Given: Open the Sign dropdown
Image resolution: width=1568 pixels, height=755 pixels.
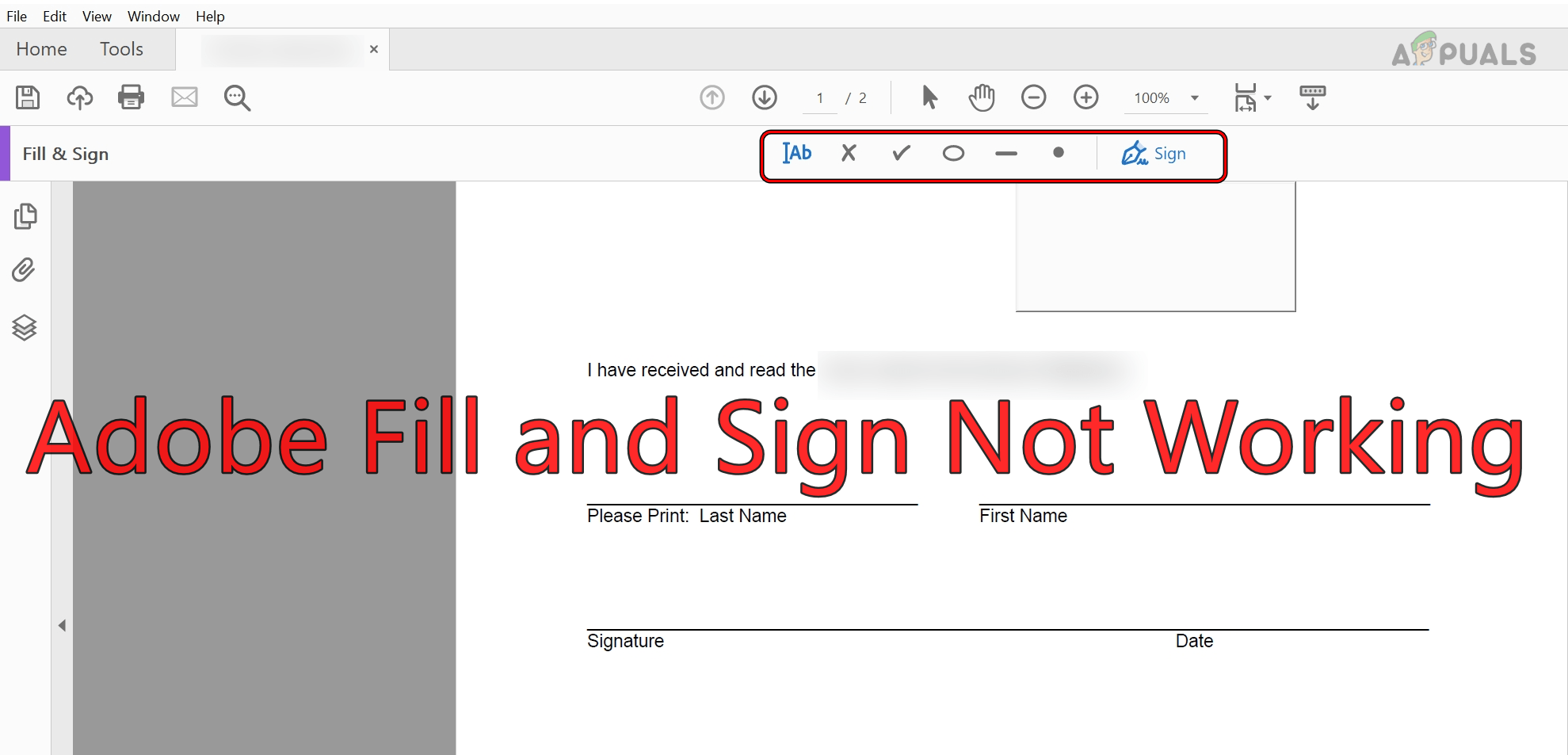Looking at the screenshot, I should click(1155, 153).
